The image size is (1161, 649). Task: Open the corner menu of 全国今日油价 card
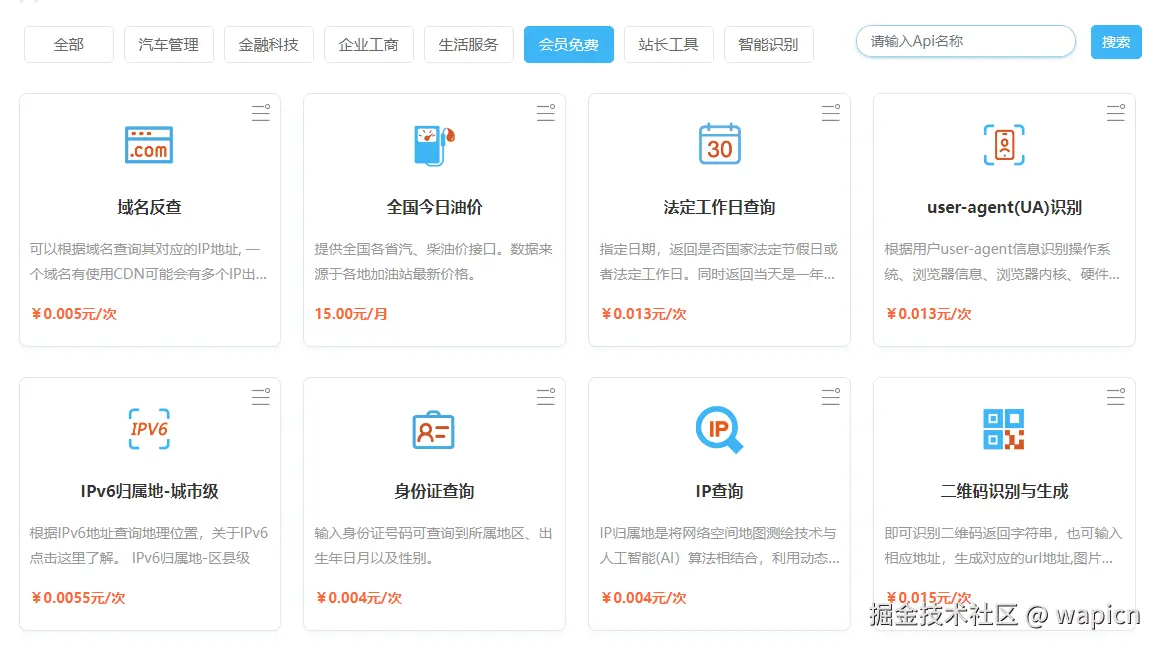545,113
